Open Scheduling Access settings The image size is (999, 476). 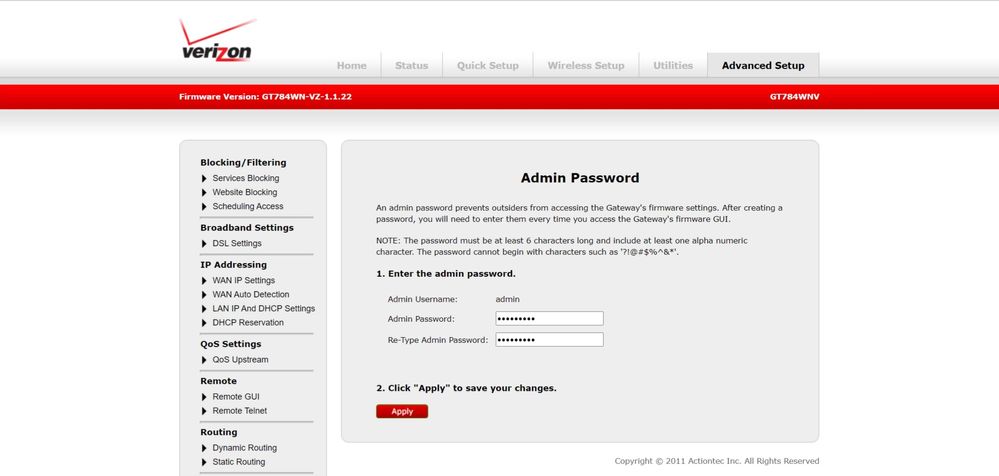pyautogui.click(x=248, y=207)
